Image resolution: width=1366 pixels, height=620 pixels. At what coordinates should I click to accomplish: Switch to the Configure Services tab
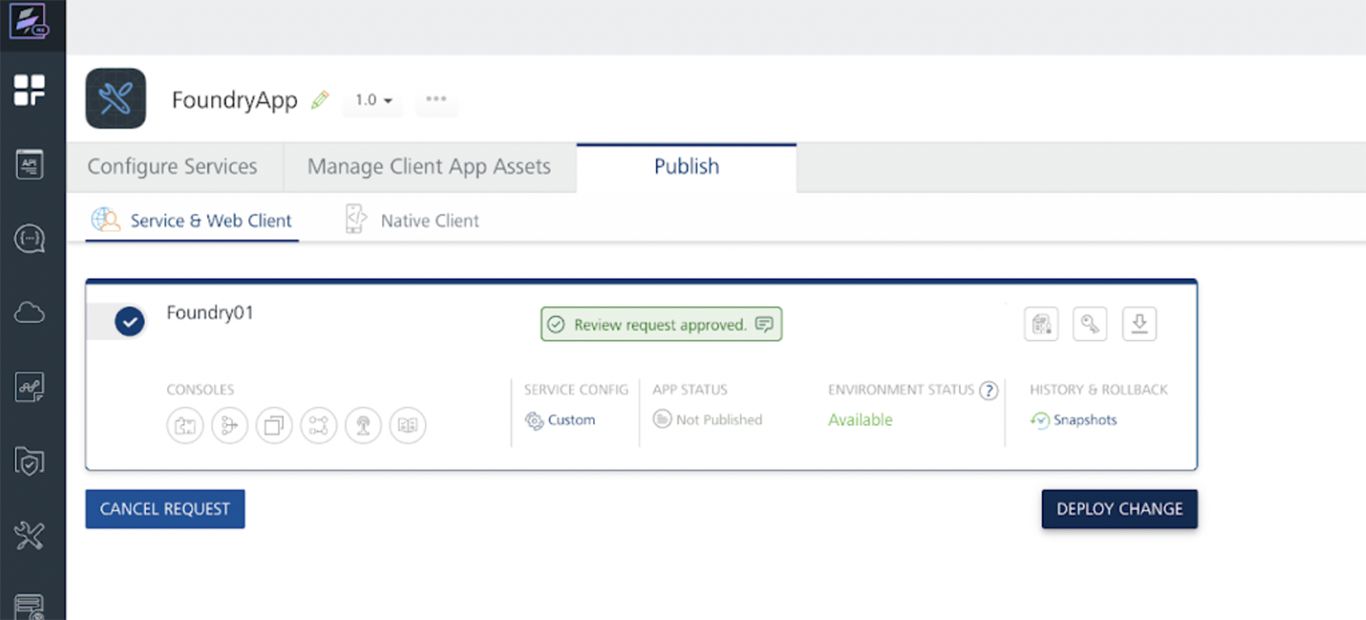click(x=172, y=167)
